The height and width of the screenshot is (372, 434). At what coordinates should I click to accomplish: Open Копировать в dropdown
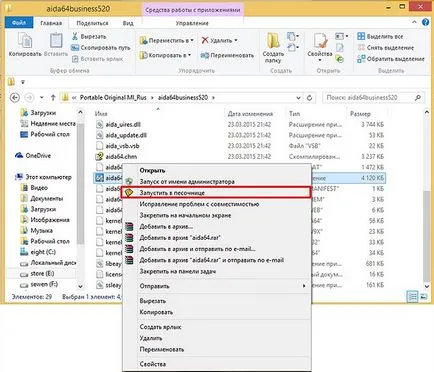pyautogui.click(x=165, y=55)
